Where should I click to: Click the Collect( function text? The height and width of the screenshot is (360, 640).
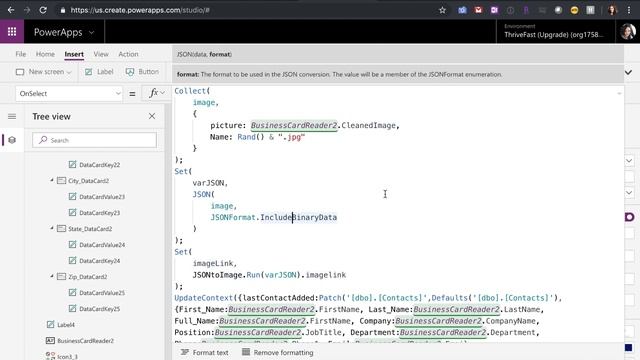tap(192, 91)
